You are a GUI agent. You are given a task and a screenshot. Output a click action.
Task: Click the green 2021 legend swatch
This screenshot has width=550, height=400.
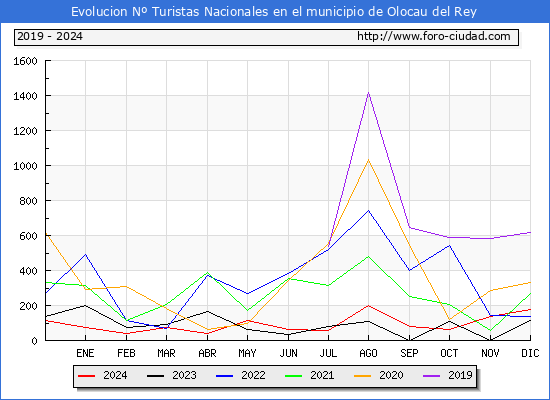[x=294, y=376]
